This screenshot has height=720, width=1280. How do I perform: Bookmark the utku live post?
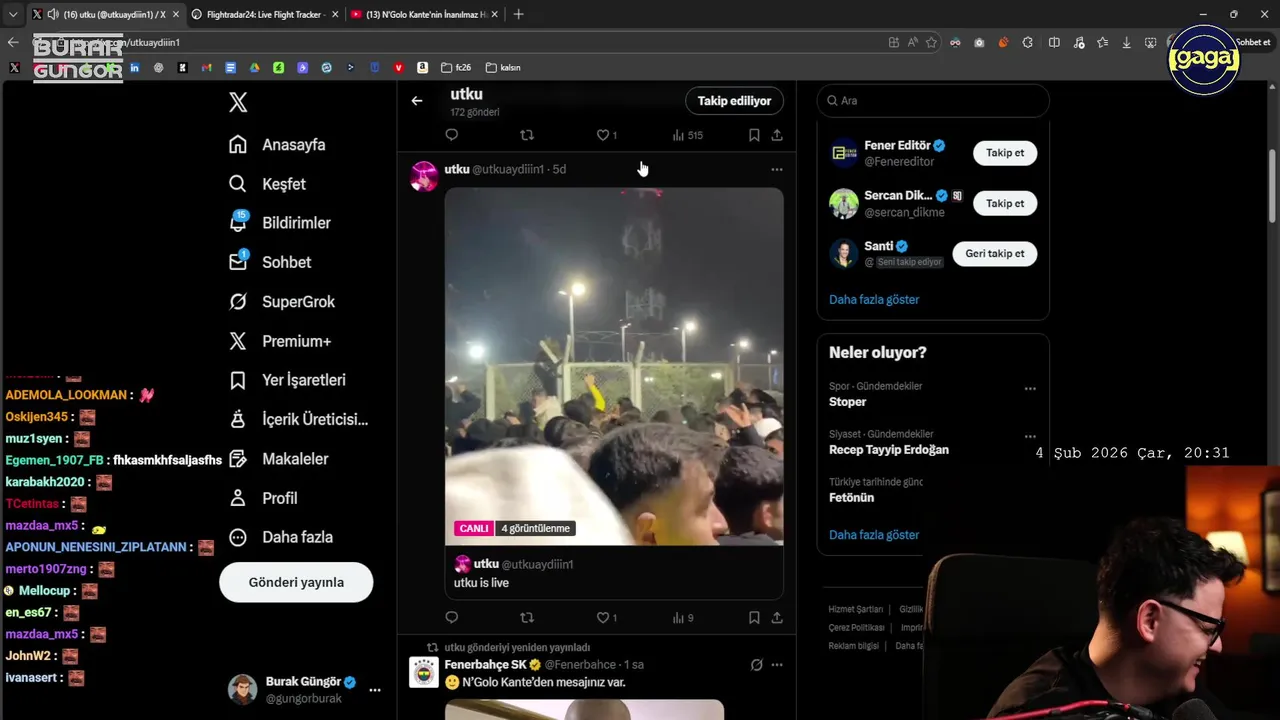(754, 618)
